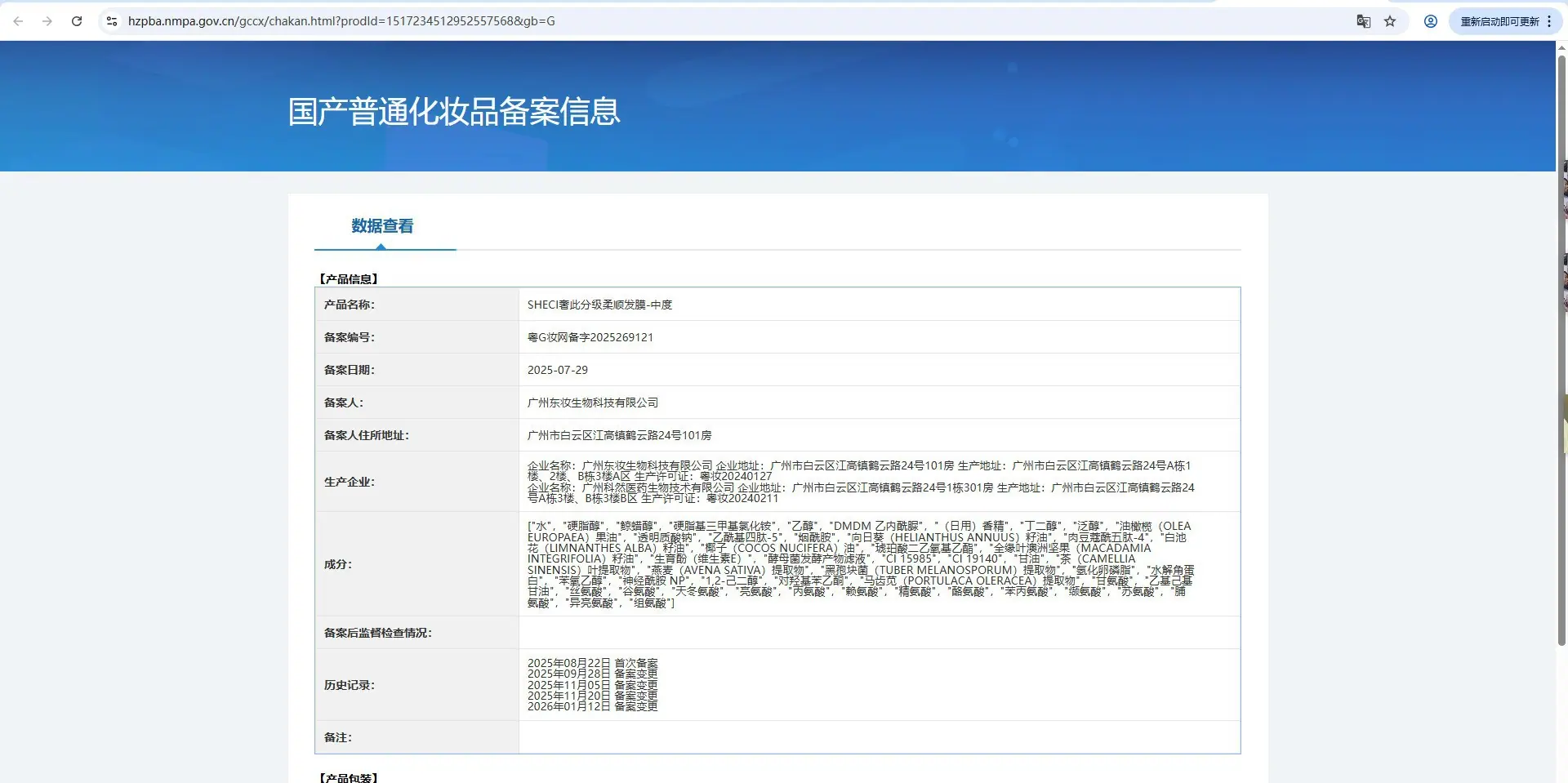The height and width of the screenshot is (783, 1568).
Task: Click the translate page icon
Action: tap(1363, 21)
